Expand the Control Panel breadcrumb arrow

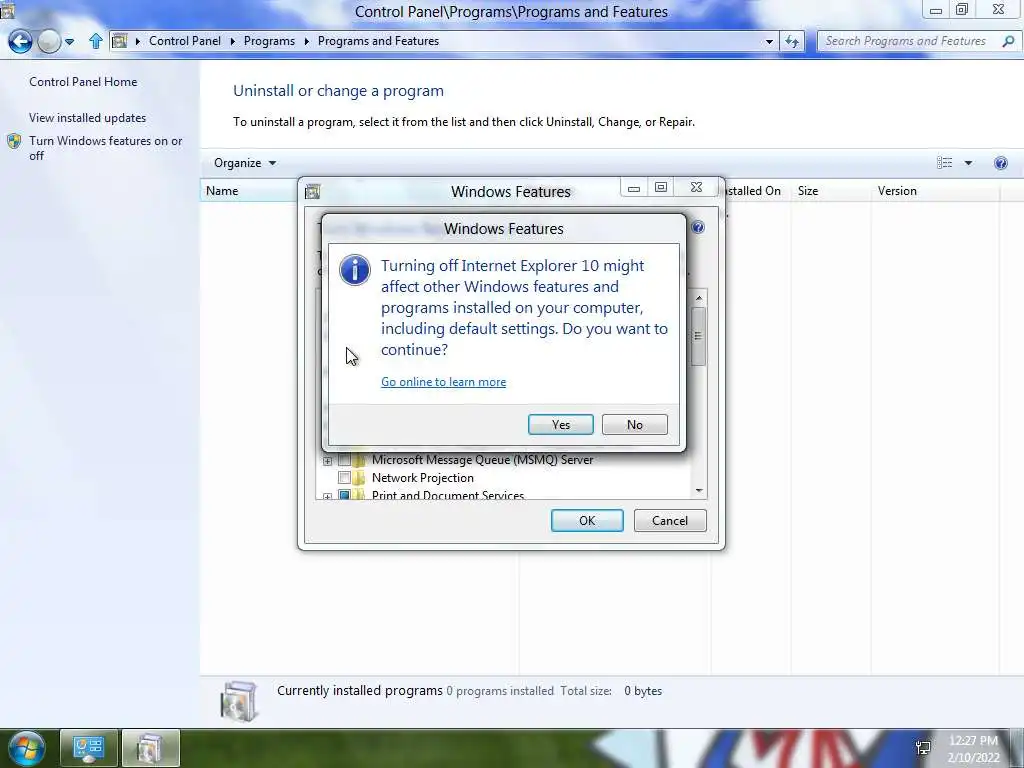[232, 41]
